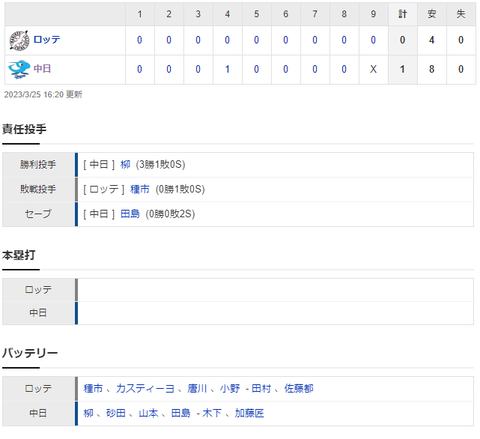Click ロッテ's 1st inning score
480x439 pixels.
140,40
